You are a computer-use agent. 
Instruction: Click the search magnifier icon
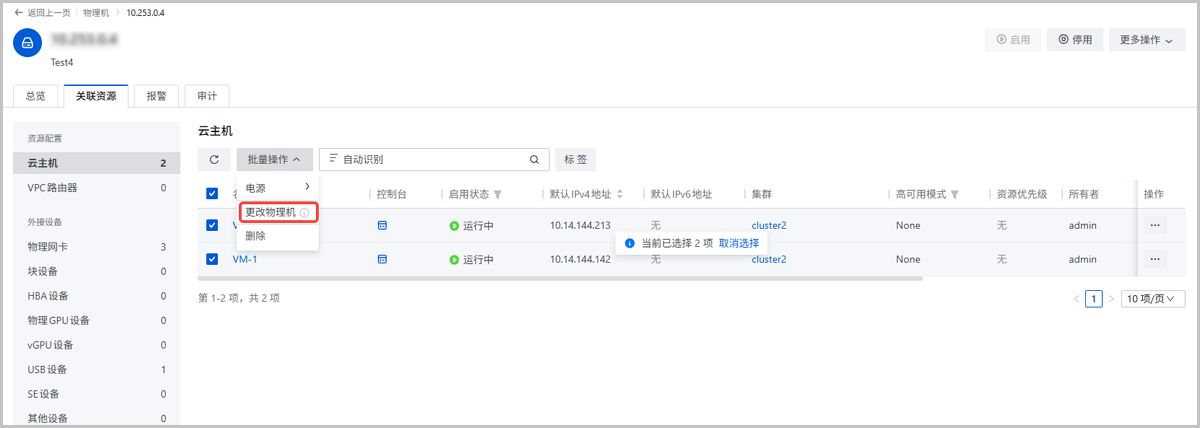[534, 159]
